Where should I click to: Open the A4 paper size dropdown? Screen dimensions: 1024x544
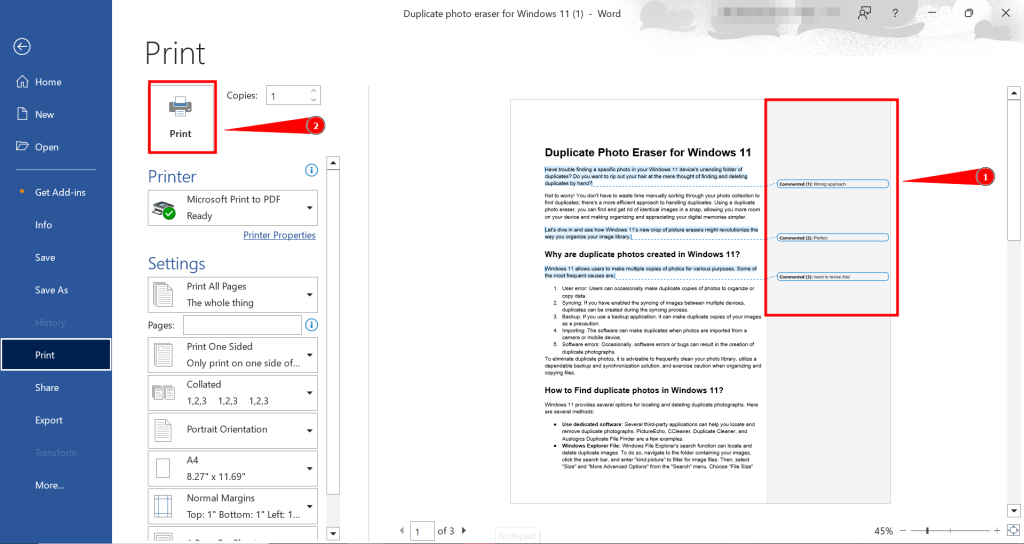coord(233,468)
